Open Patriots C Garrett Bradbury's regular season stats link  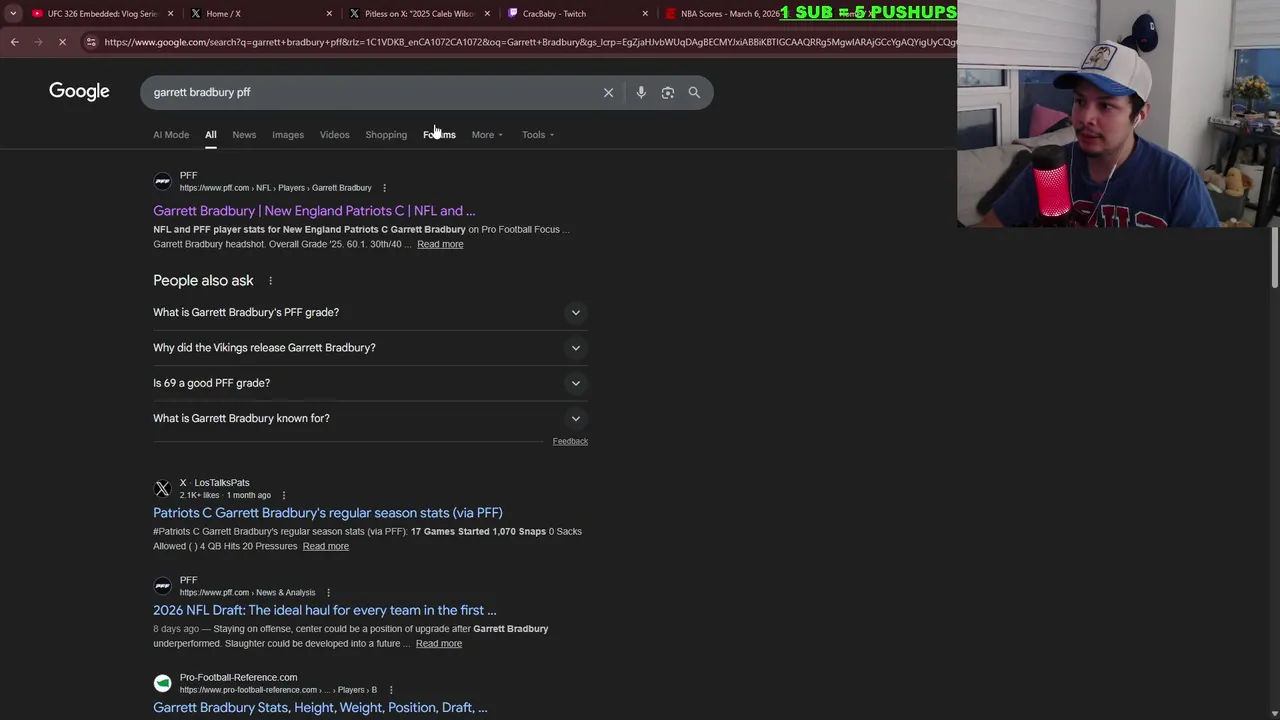[328, 513]
